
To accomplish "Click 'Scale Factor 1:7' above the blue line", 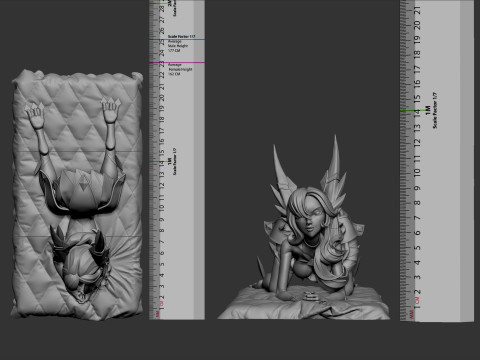I will pos(181,36).
